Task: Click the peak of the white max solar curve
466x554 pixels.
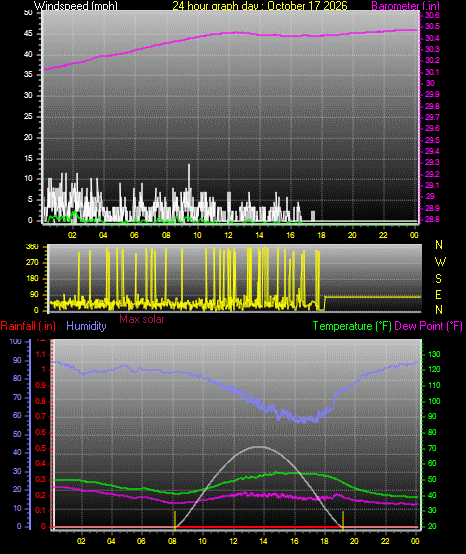Action: [x=260, y=447]
